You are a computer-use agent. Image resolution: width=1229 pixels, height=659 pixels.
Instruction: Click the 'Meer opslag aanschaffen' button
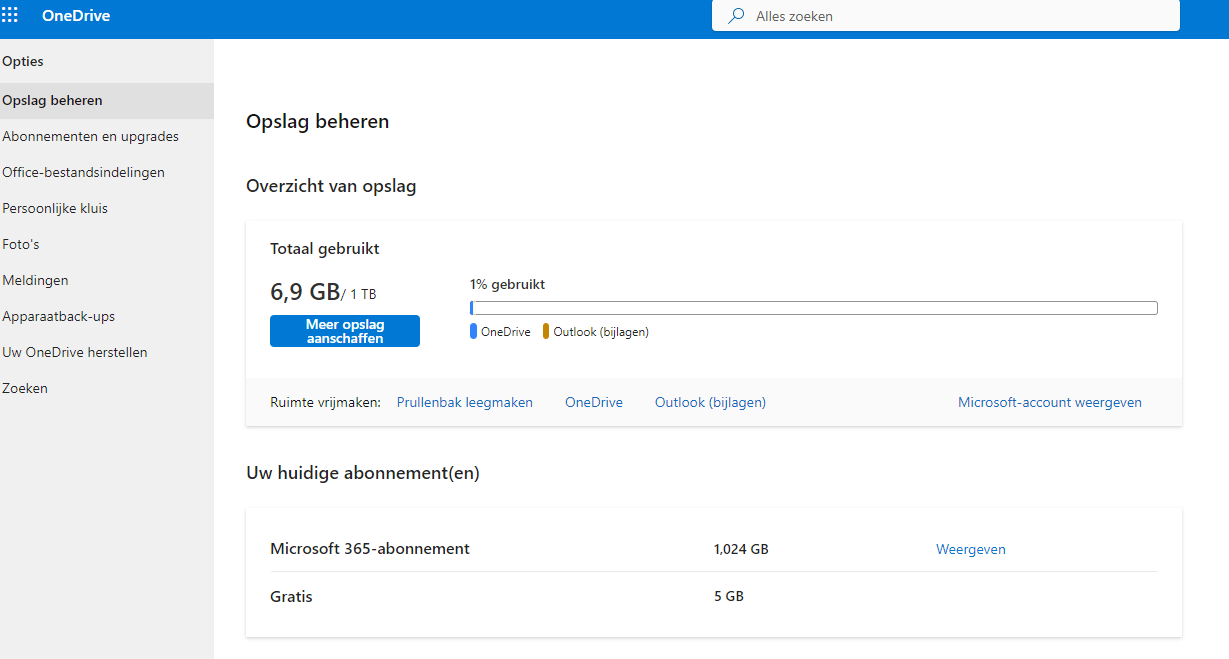(x=345, y=331)
